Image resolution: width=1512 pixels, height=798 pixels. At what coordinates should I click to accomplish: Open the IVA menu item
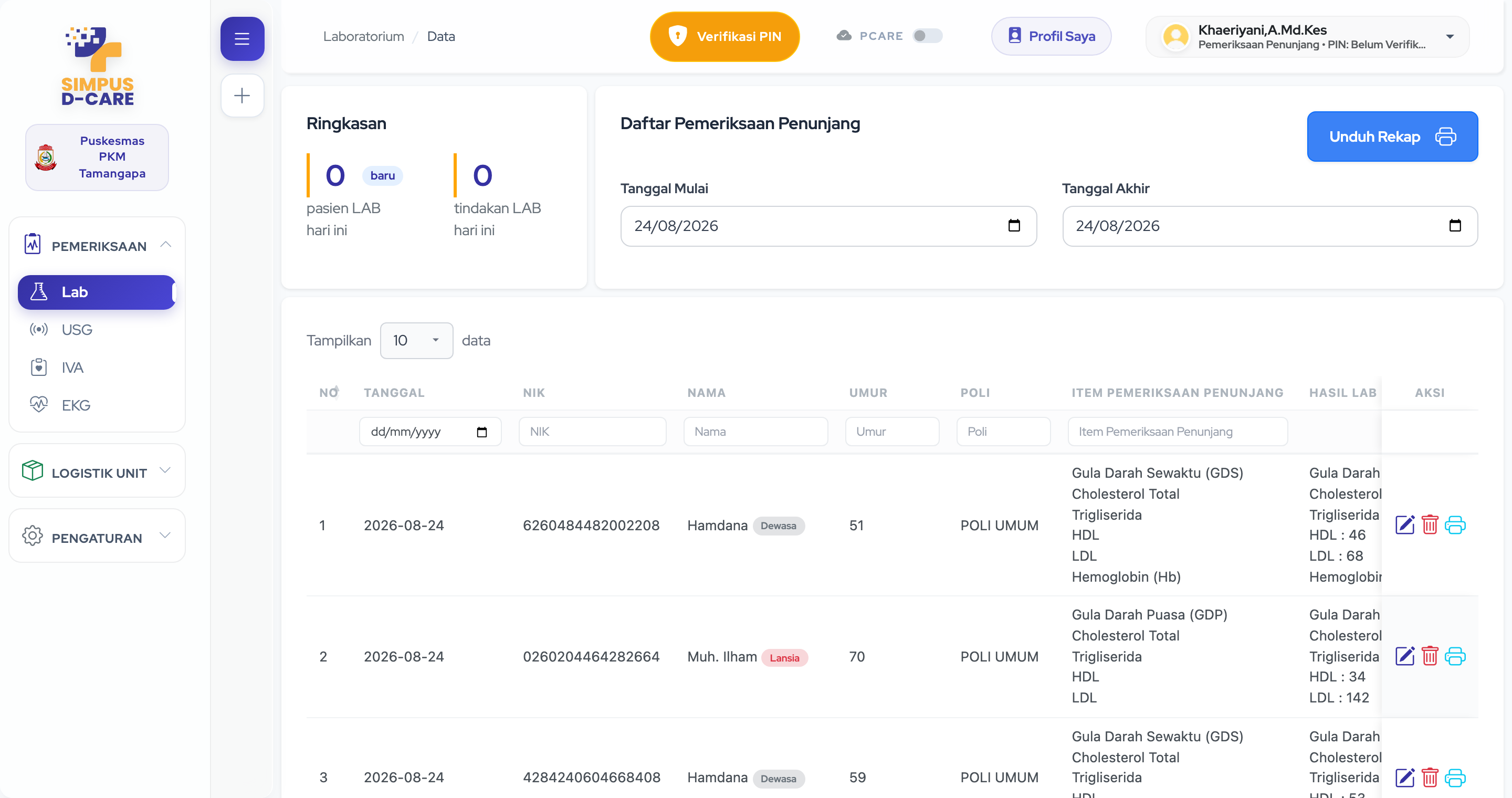[72, 367]
